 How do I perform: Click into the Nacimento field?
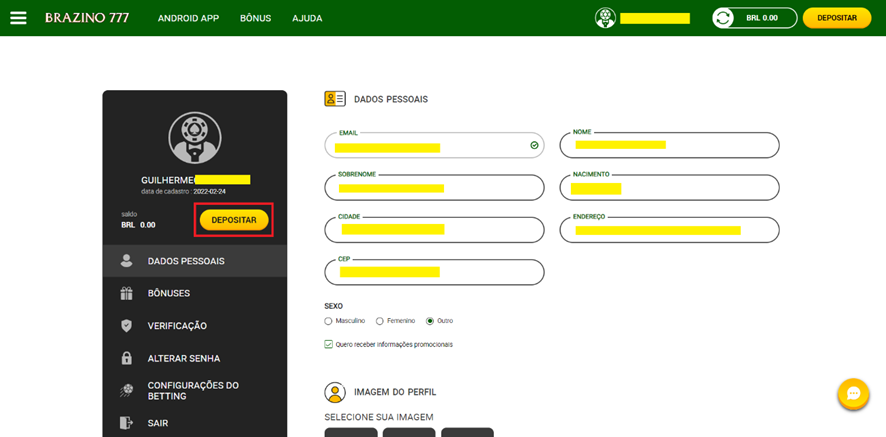point(670,187)
